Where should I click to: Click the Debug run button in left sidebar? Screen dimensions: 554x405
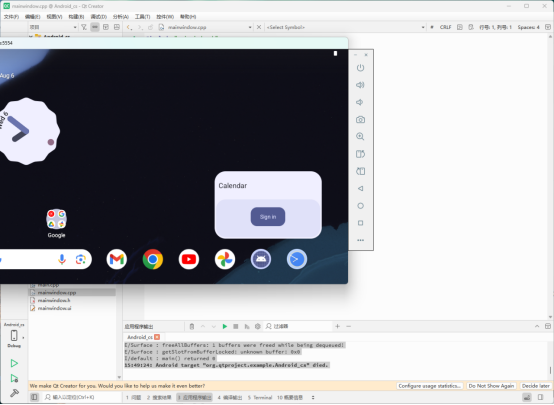(14, 378)
